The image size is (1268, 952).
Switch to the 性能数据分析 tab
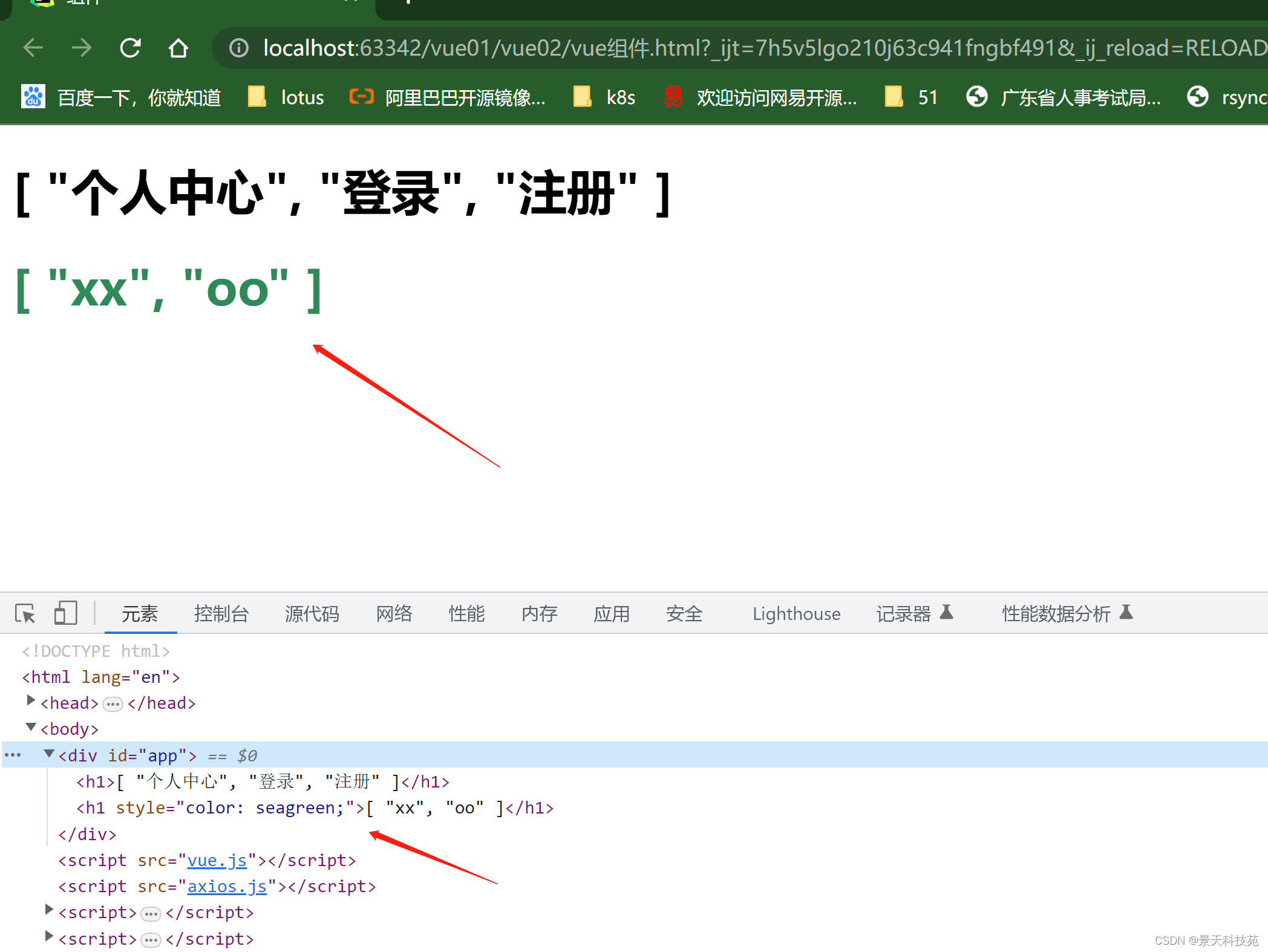1067,613
